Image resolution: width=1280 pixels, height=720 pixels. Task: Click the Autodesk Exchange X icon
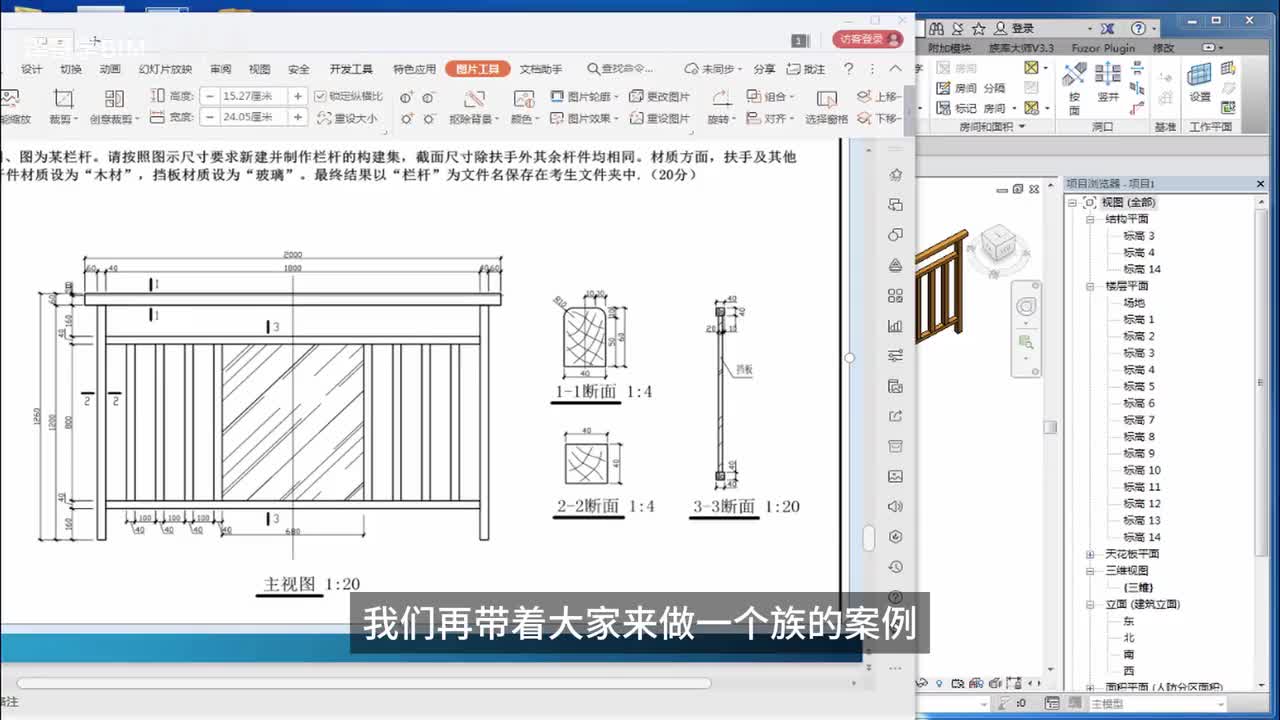click(x=1107, y=28)
